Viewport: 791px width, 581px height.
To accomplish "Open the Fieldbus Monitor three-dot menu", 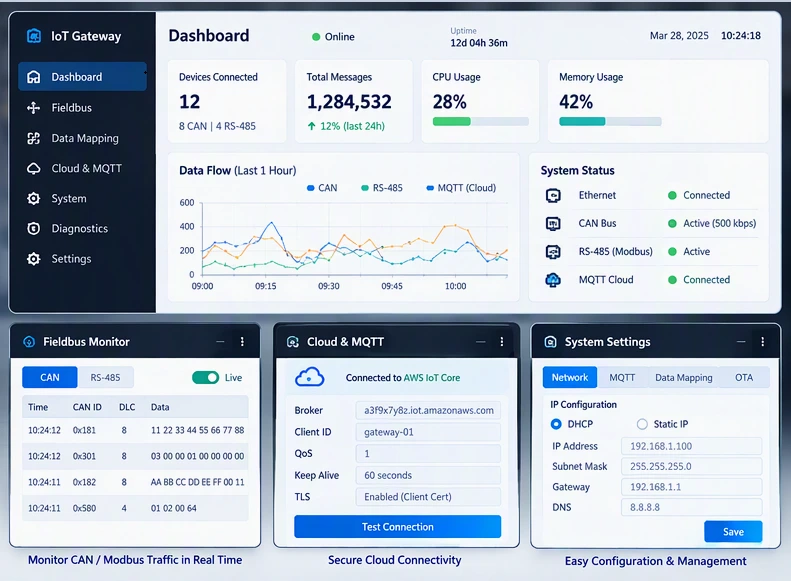I will click(x=242, y=341).
